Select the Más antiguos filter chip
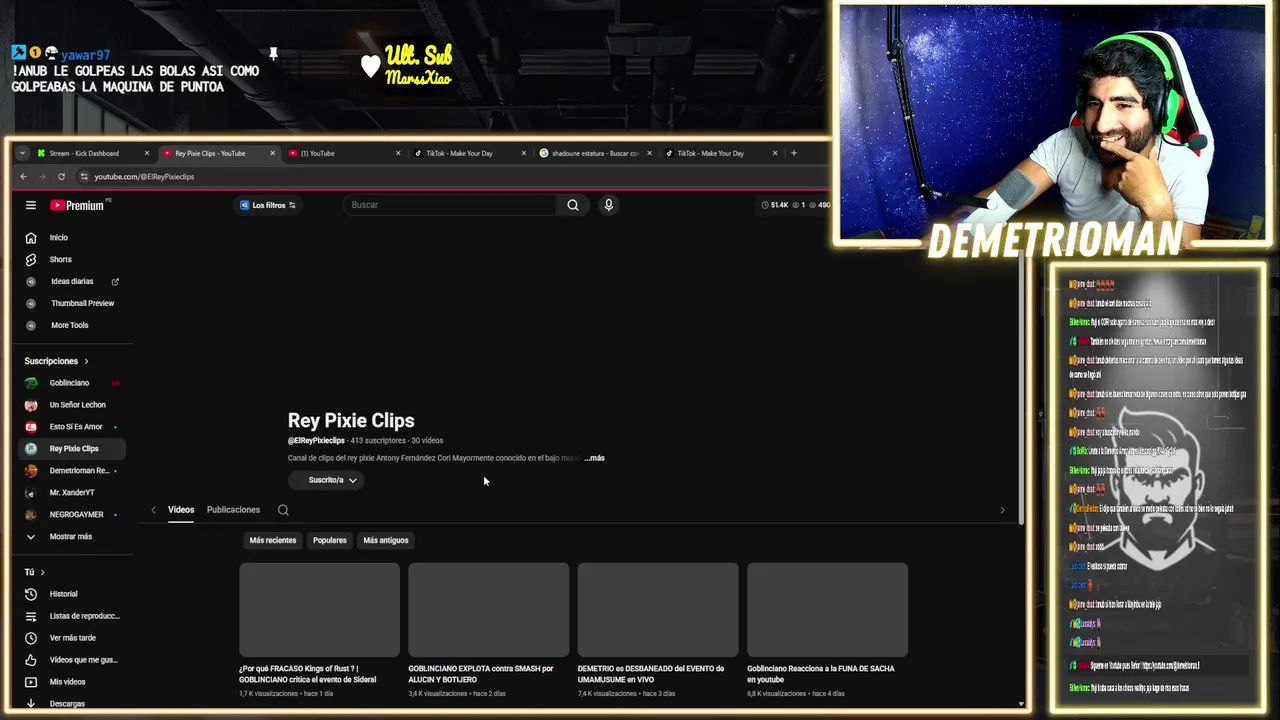Viewport: 1280px width, 720px height. [386, 540]
